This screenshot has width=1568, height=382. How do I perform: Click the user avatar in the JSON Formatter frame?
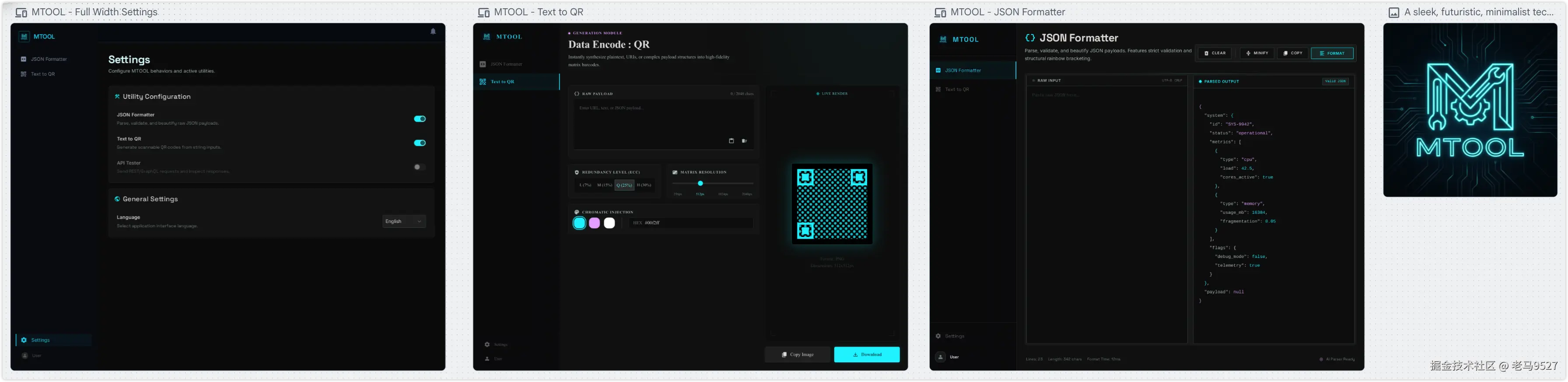click(941, 357)
